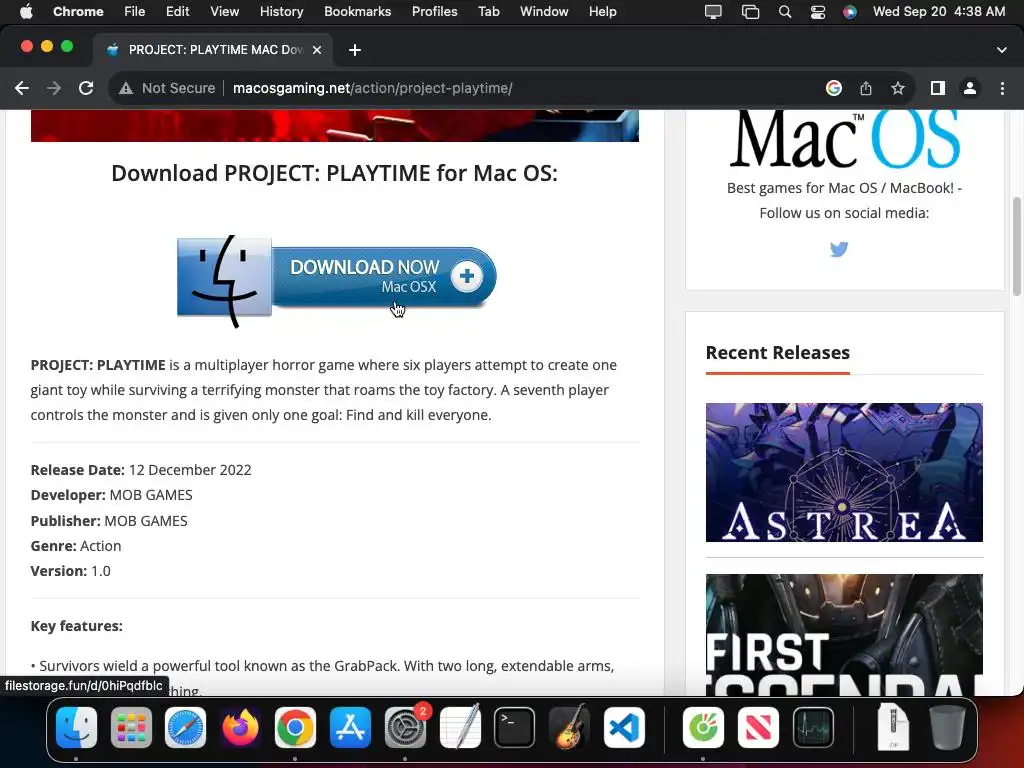Click the Mac OS site logo
Image resolution: width=1024 pixels, height=768 pixels.
click(844, 139)
